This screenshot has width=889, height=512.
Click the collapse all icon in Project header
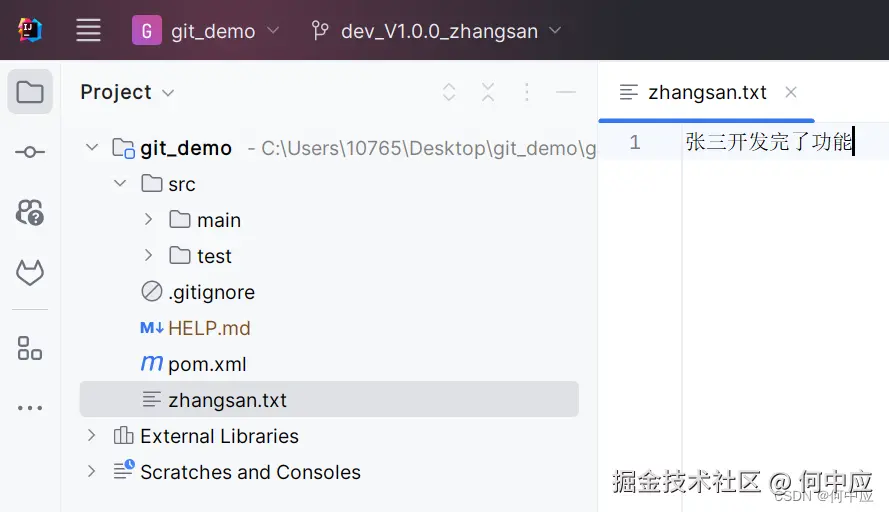pyautogui.click(x=488, y=93)
